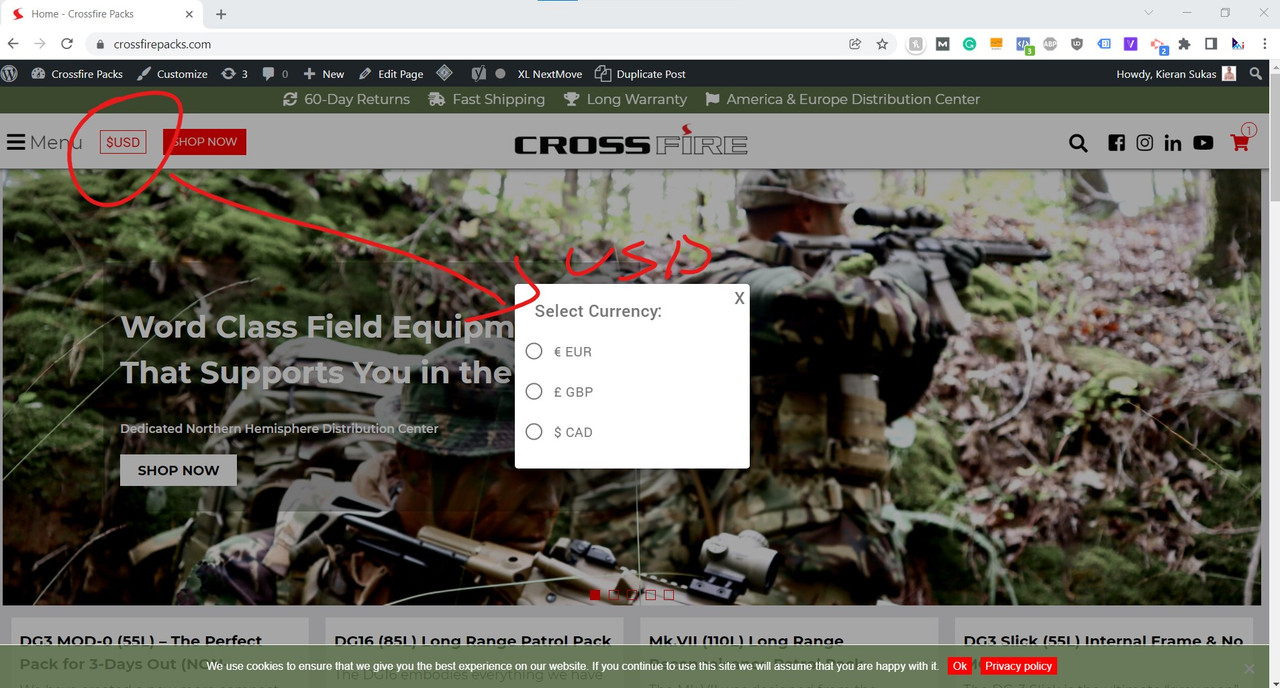This screenshot has width=1280, height=688.
Task: Click the red SHOP NOW header button
Action: [x=204, y=142]
